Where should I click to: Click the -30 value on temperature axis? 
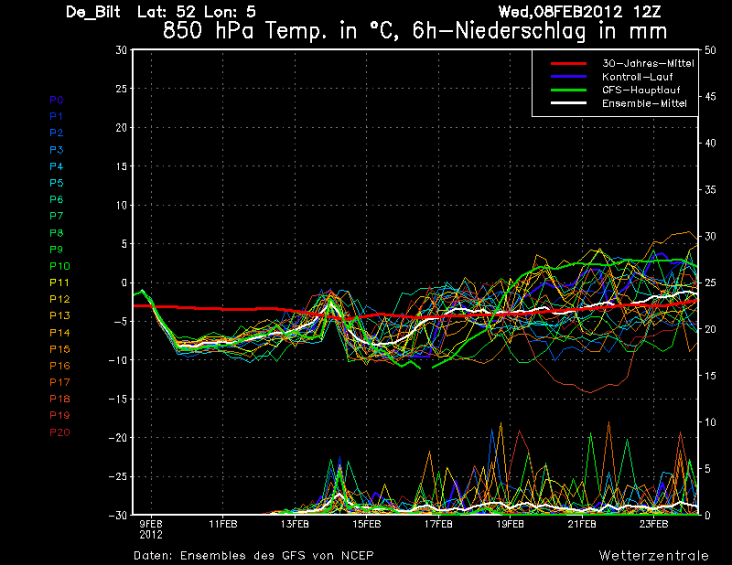point(118,515)
